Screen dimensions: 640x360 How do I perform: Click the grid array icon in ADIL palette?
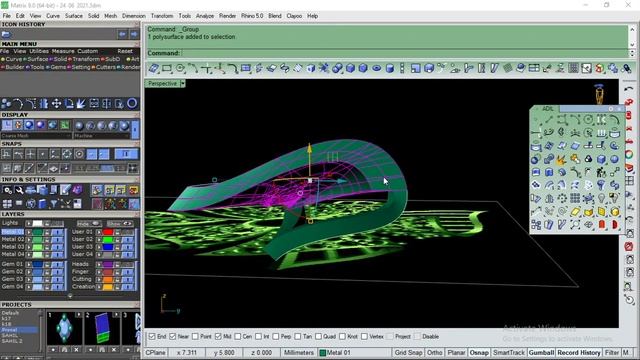[x=575, y=198]
